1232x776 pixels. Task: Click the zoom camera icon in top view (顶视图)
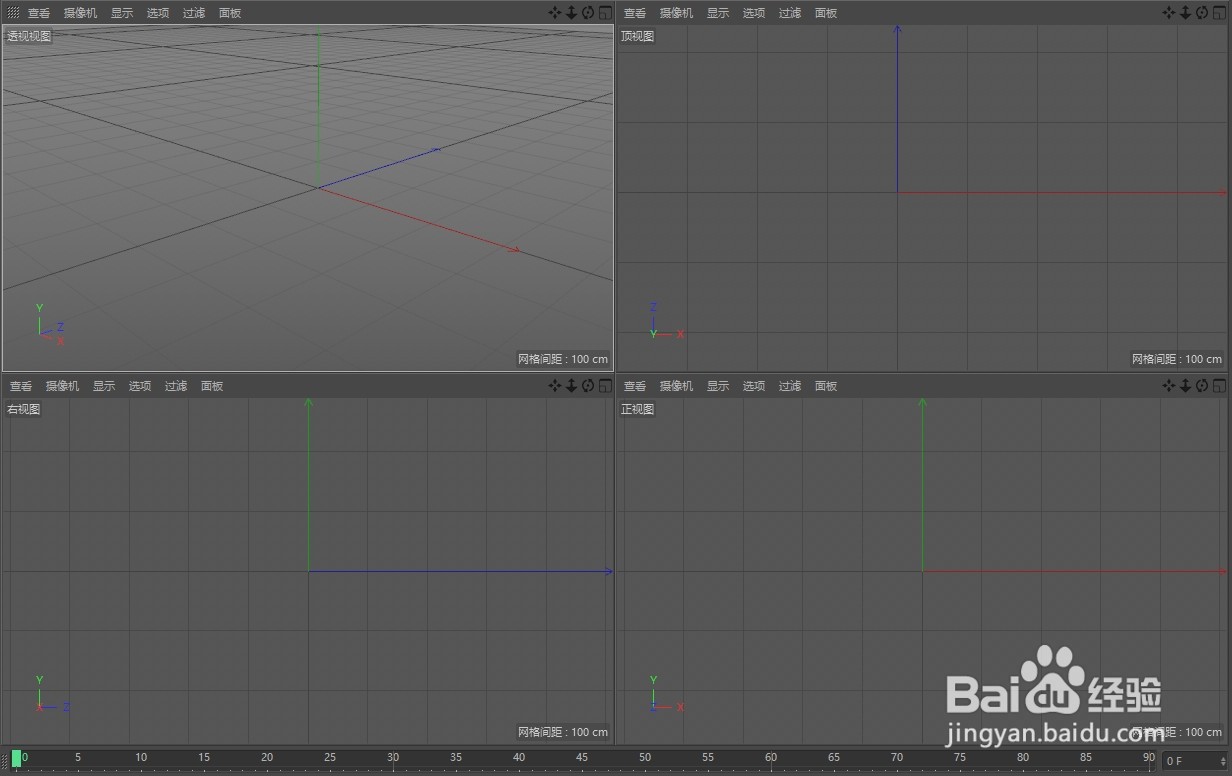(1185, 13)
